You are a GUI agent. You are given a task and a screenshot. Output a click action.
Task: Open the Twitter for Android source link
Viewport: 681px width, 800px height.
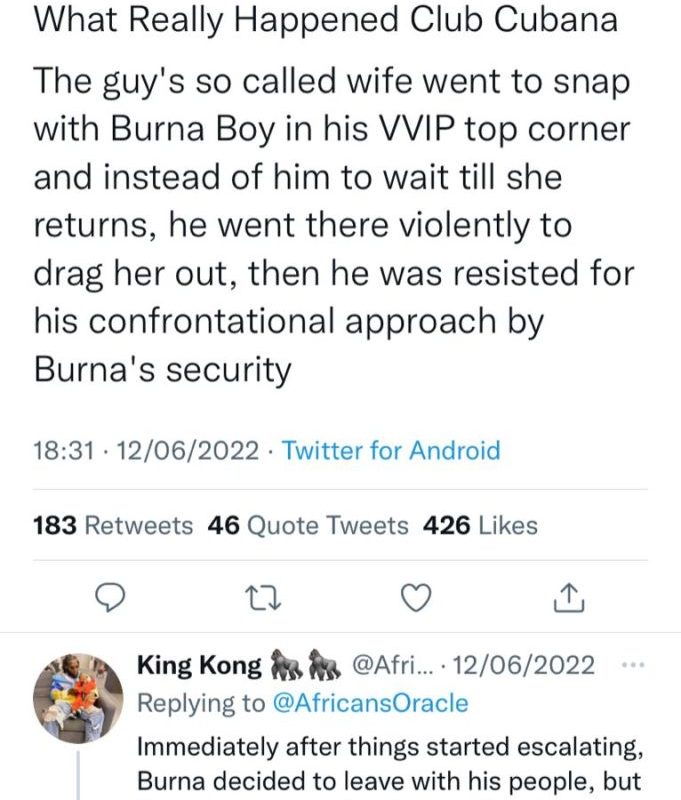click(391, 451)
